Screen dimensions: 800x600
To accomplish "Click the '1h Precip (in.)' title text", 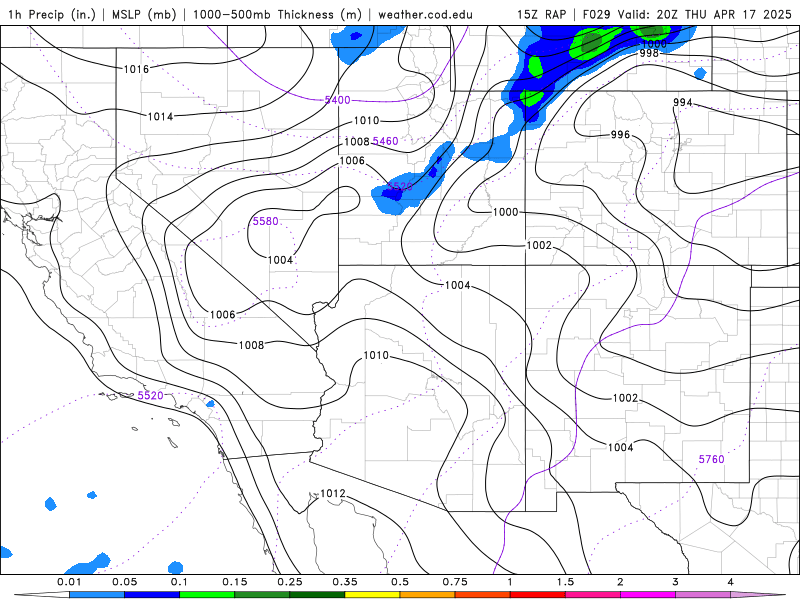I will [52, 14].
